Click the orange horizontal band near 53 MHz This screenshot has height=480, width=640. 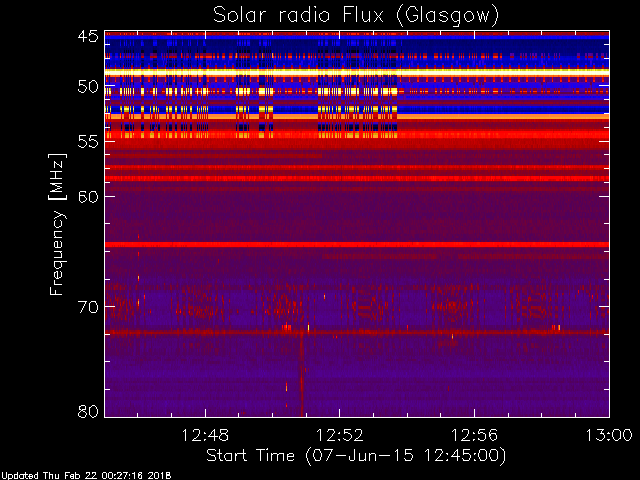pyautogui.click(x=357, y=117)
